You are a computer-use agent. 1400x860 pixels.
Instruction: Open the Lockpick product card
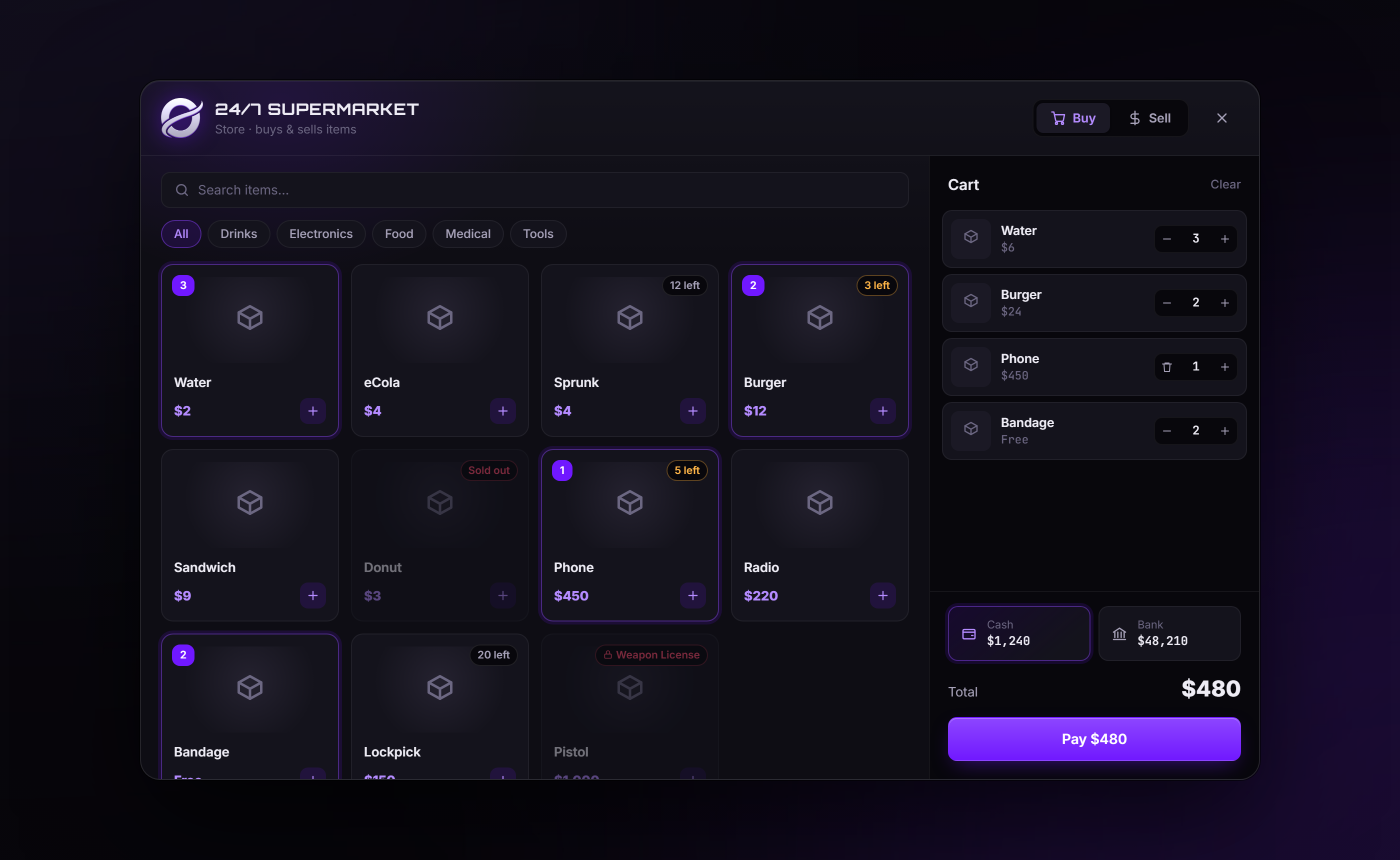[x=439, y=707]
